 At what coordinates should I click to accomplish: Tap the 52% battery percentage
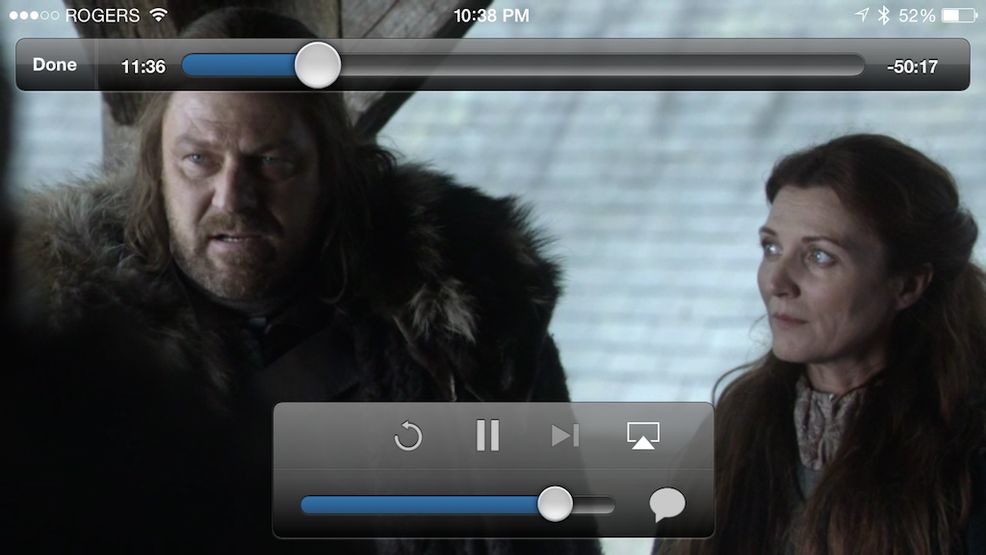point(917,15)
